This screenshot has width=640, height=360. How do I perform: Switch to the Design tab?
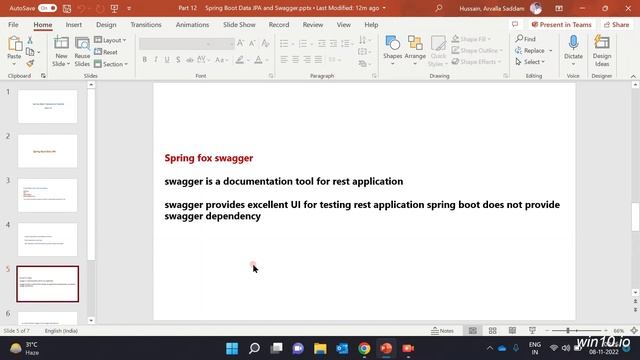click(106, 25)
